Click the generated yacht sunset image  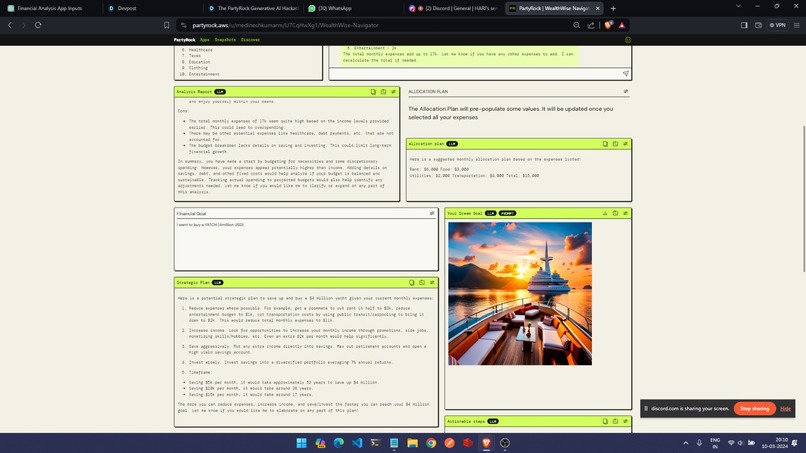pos(520,294)
